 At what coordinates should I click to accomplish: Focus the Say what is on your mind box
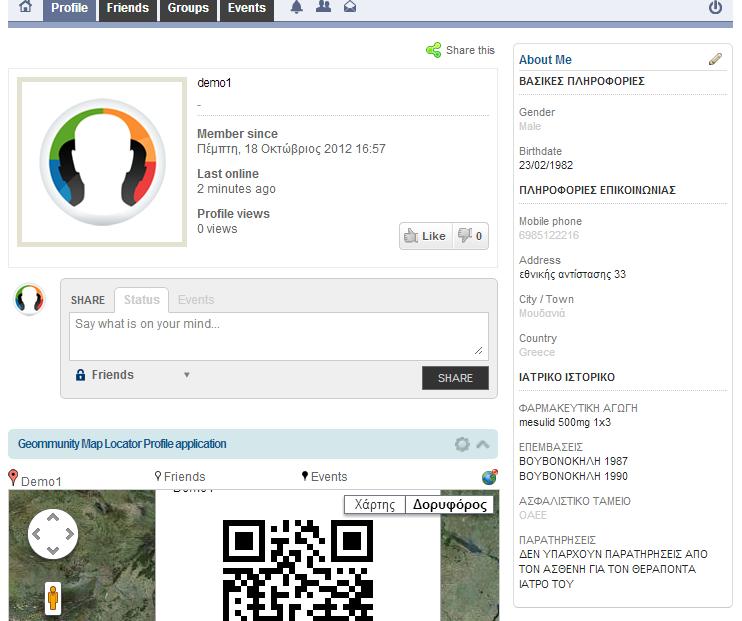(279, 336)
